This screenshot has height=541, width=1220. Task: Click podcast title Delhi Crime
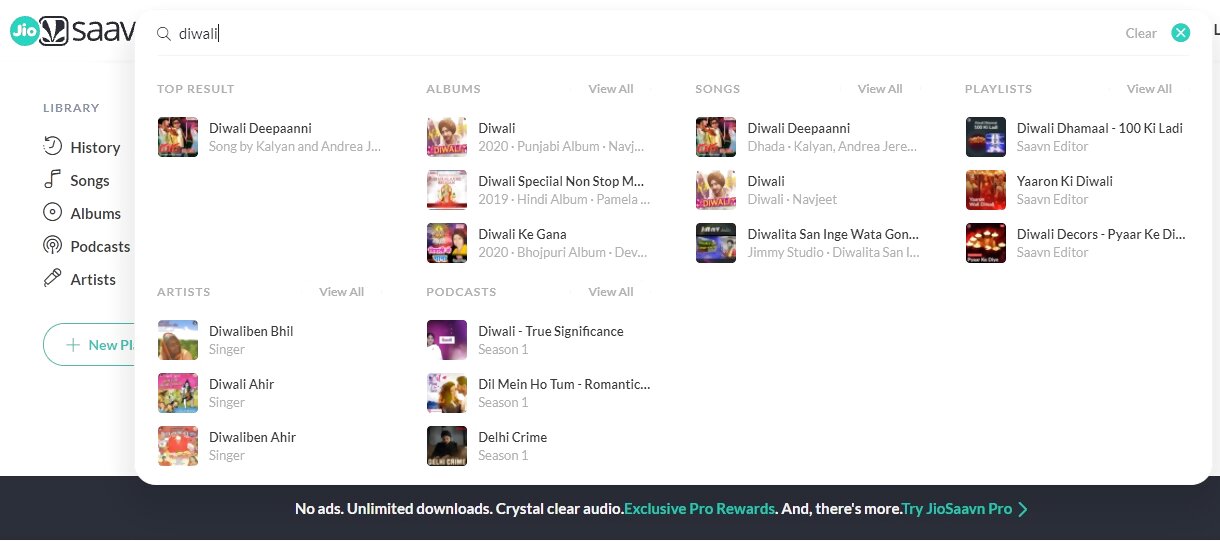coord(512,437)
